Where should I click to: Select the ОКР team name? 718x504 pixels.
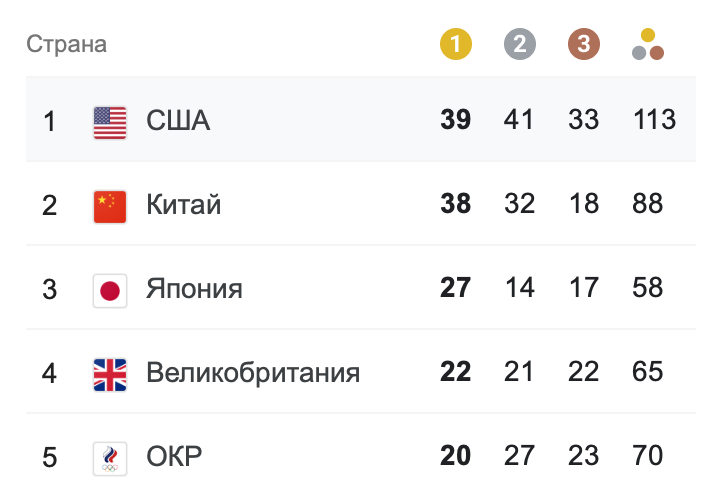pos(174,458)
